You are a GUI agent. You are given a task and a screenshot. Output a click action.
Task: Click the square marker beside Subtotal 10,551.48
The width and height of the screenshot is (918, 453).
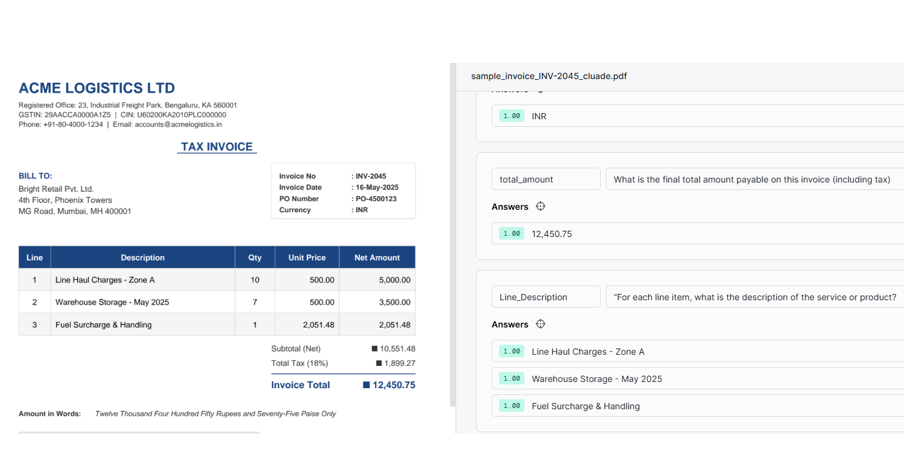[374, 349]
